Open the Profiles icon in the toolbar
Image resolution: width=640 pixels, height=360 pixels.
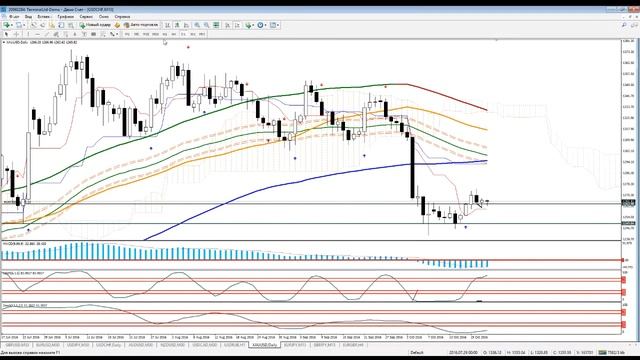coord(18,25)
